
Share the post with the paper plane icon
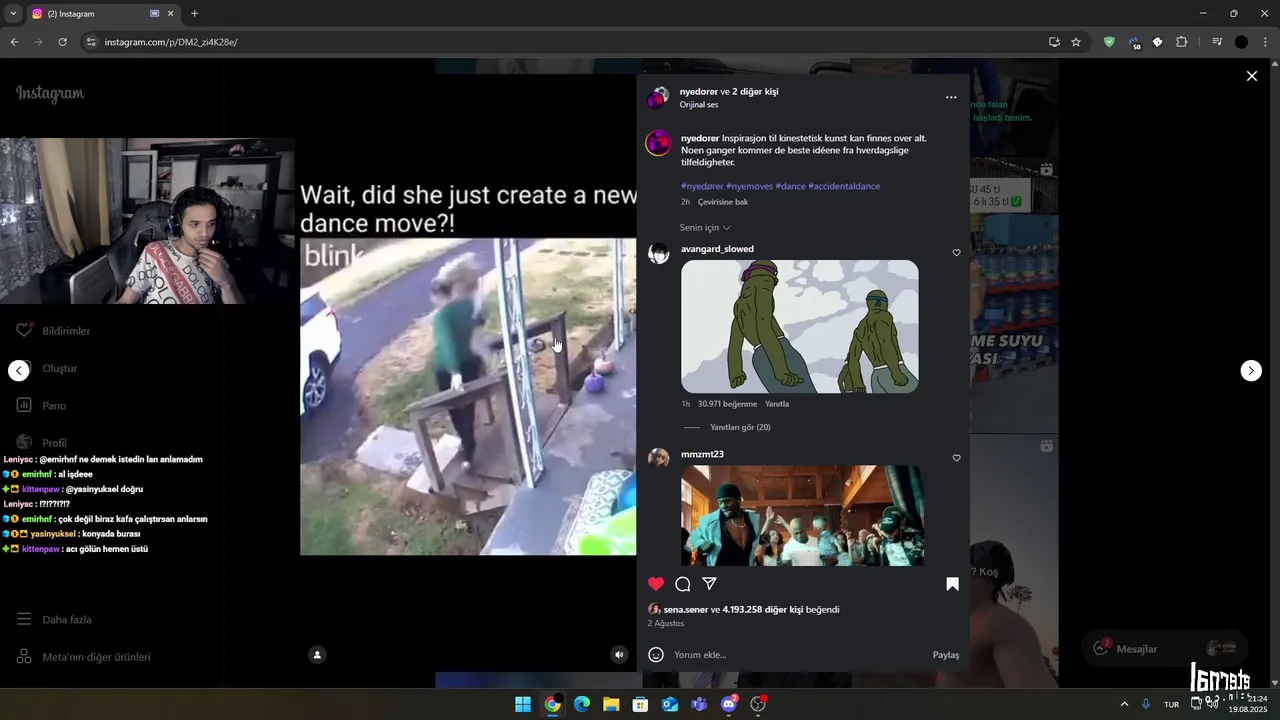709,584
